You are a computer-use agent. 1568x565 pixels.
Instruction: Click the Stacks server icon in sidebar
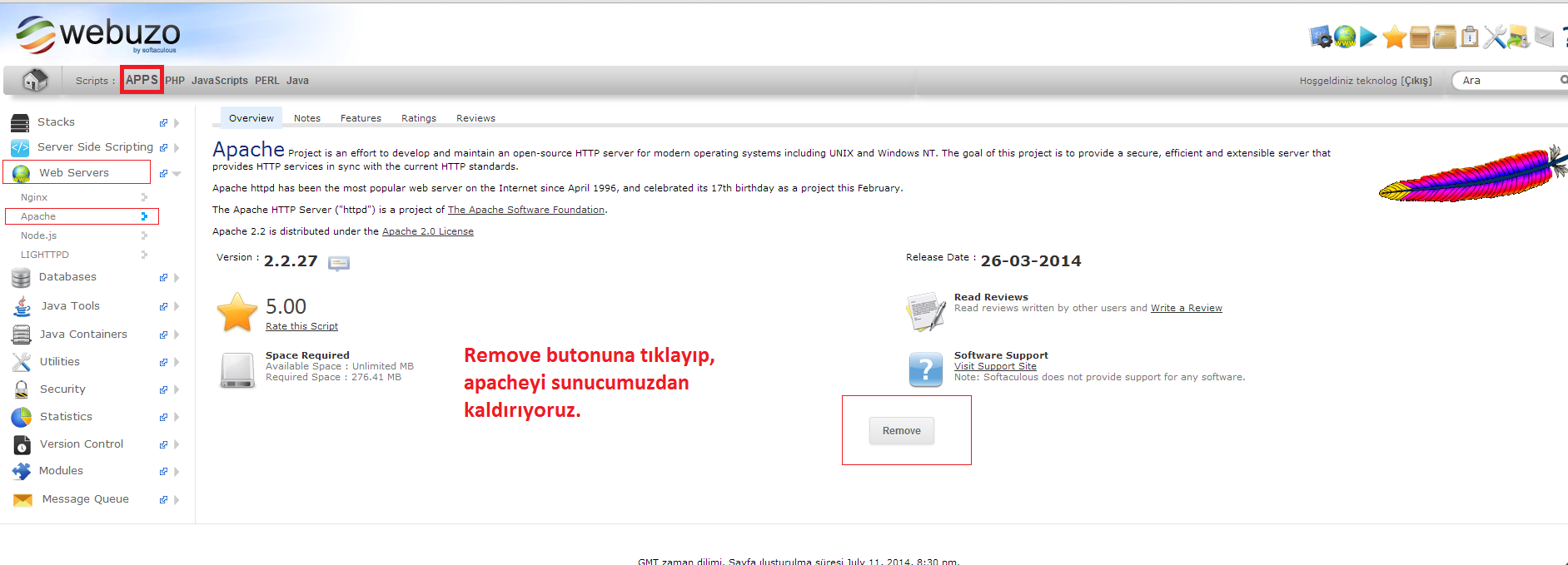pos(20,123)
